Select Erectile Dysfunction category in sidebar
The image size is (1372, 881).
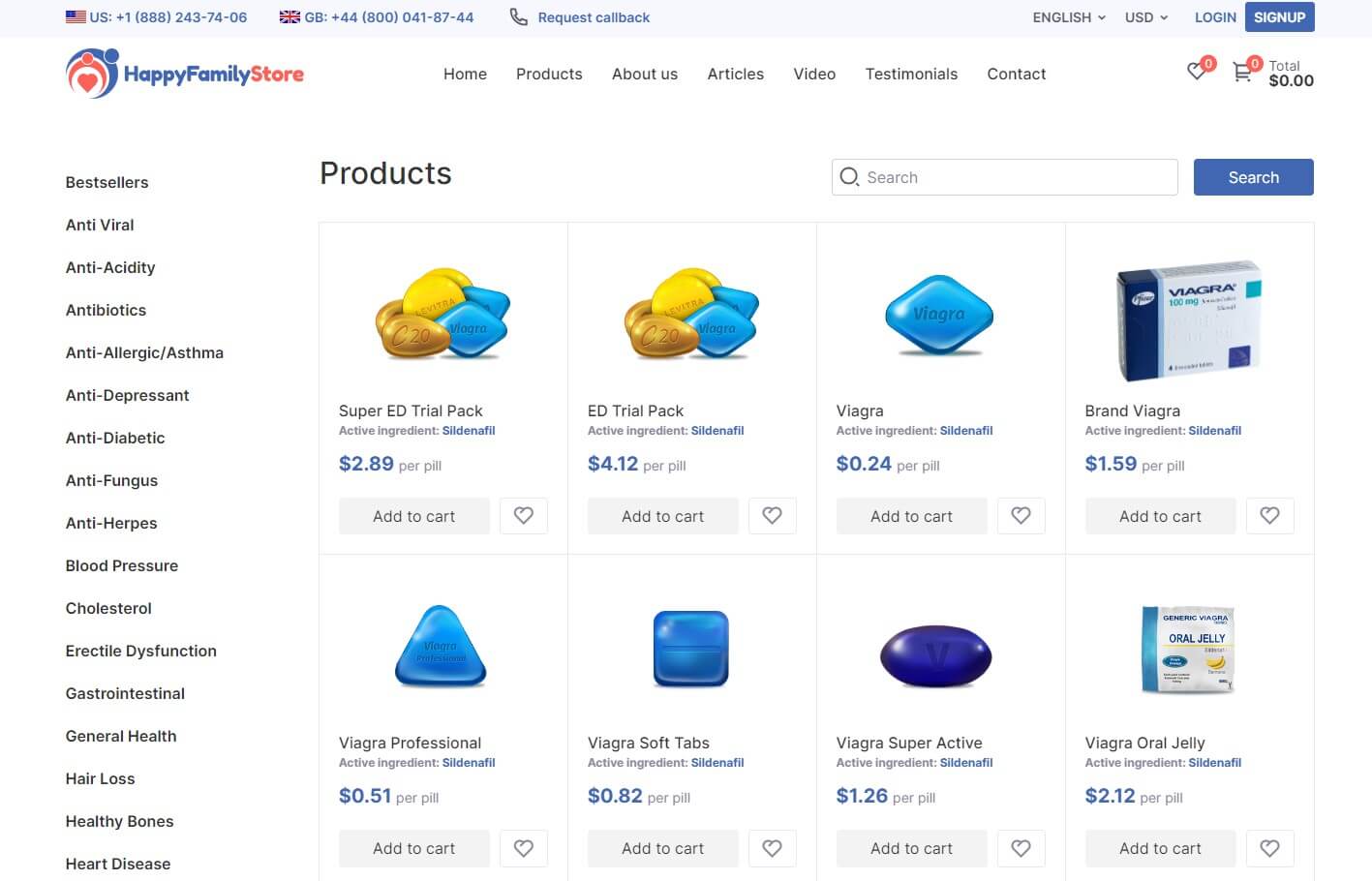pos(141,651)
